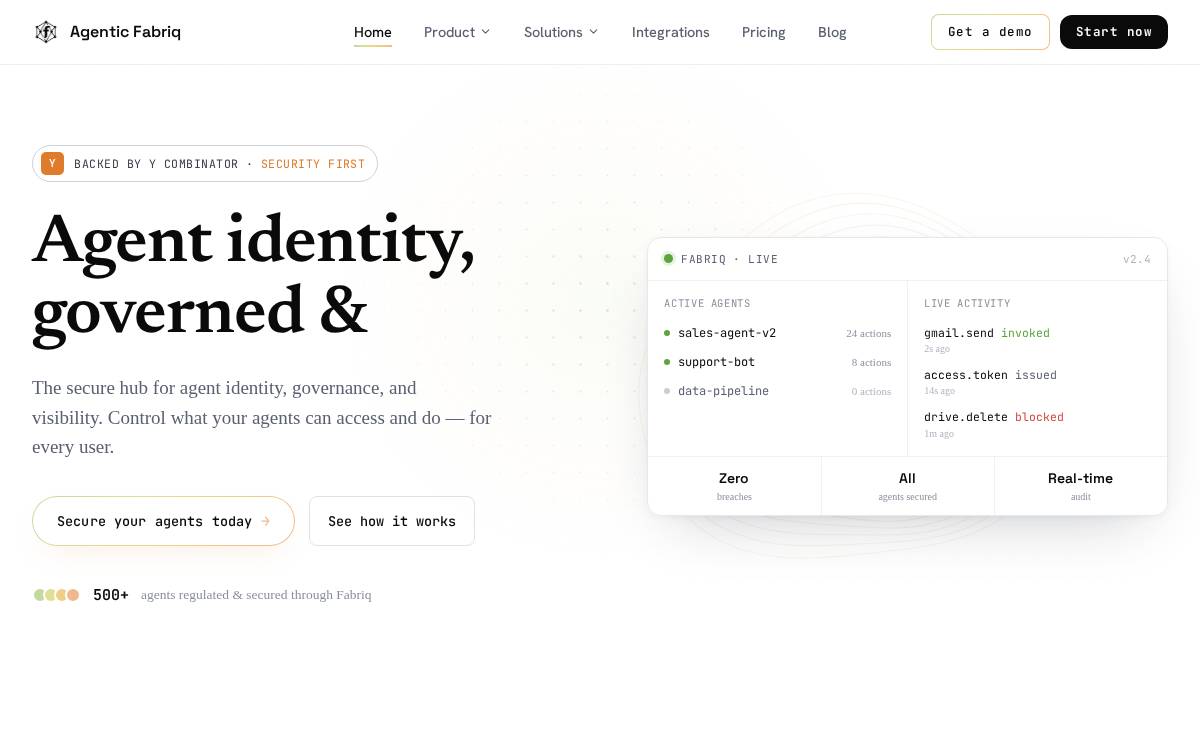Click the Zero breaches stat
Viewport: 1200px width, 750px height.
(x=734, y=486)
